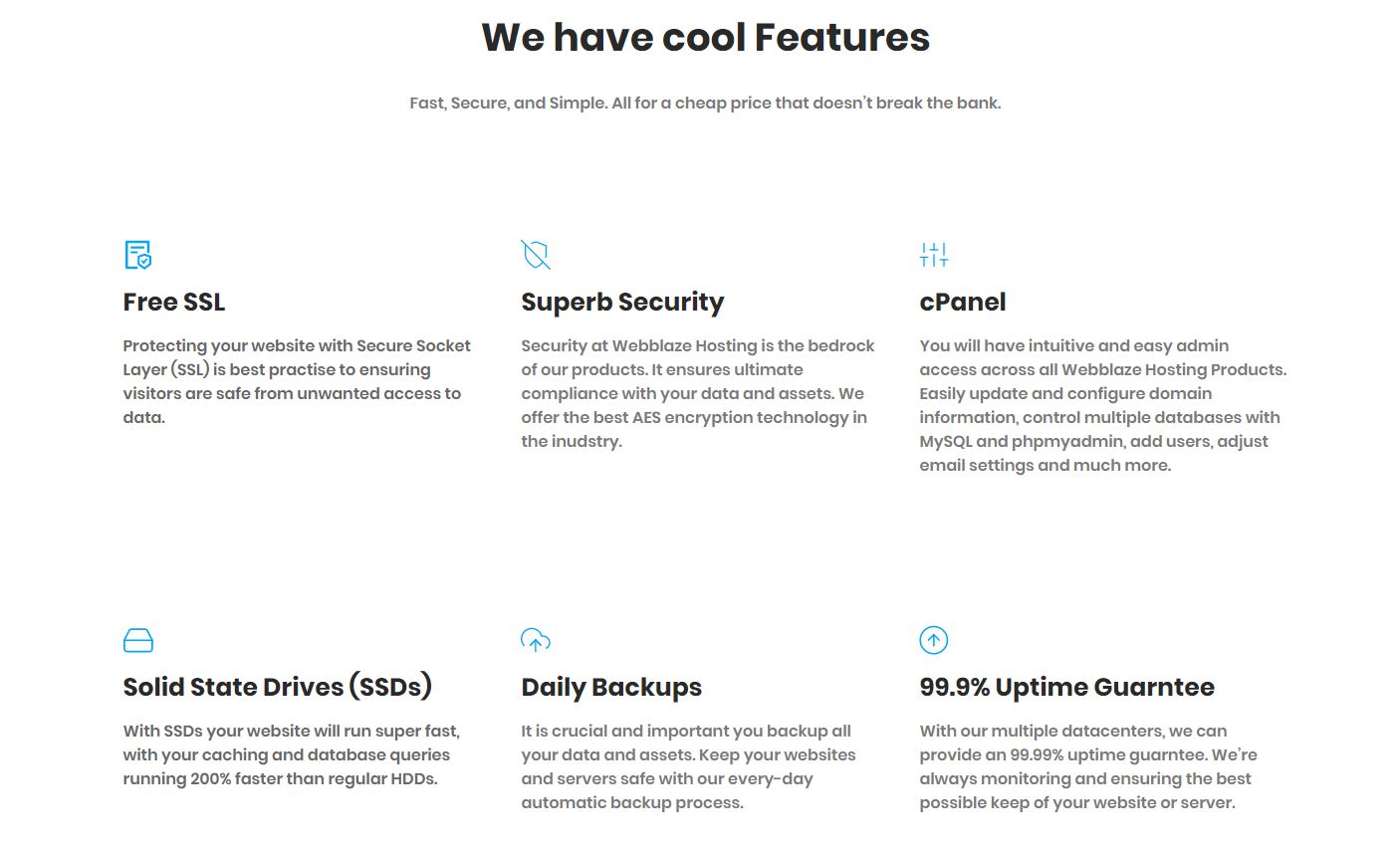Click the Solid State Drives disk icon
Viewport: 1400px width, 850px height.
point(137,640)
